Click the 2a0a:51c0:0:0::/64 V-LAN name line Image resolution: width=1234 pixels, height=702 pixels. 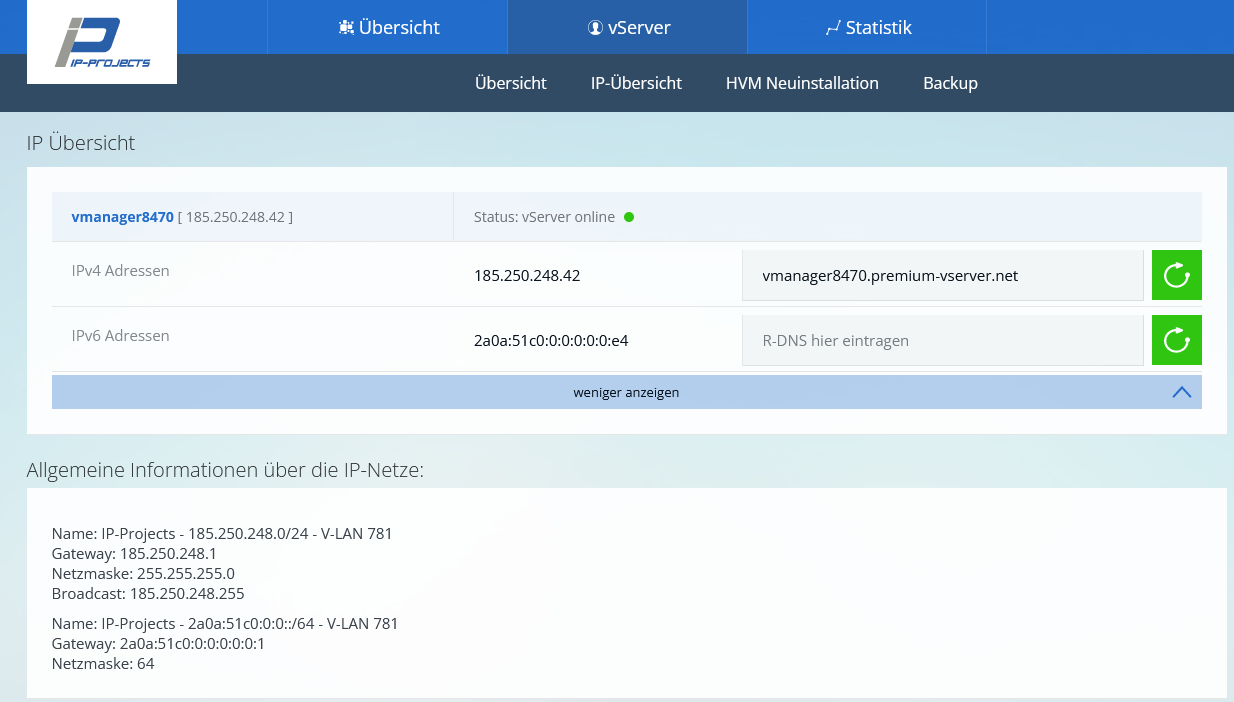[x=225, y=623]
